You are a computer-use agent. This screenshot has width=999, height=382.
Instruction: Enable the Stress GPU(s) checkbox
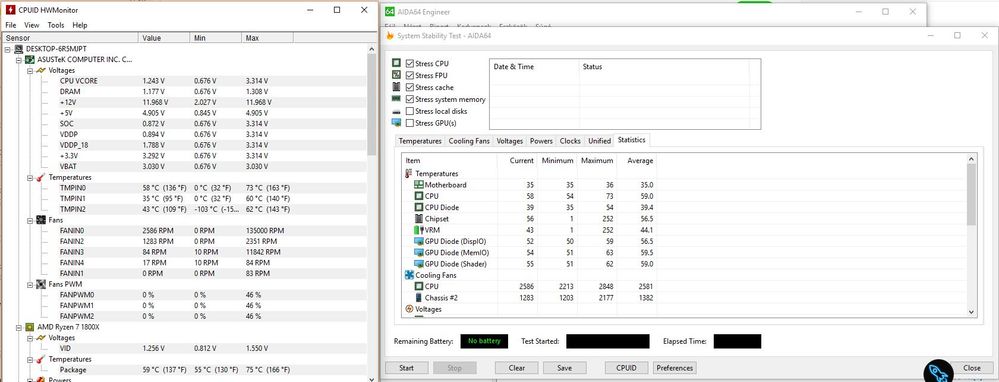click(410, 123)
